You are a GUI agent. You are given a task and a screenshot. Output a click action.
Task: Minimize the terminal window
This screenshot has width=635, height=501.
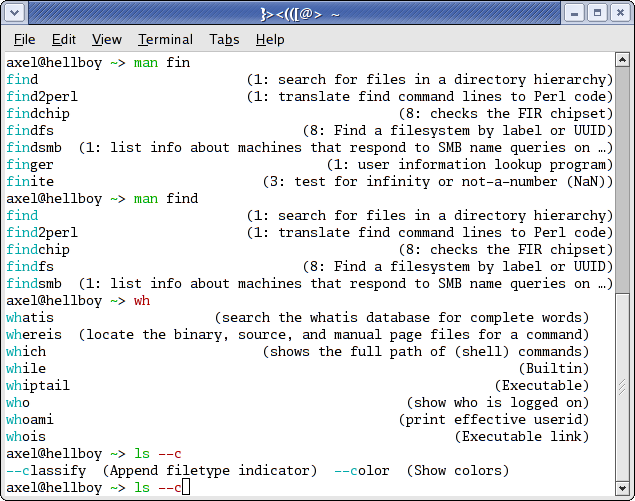575,13
